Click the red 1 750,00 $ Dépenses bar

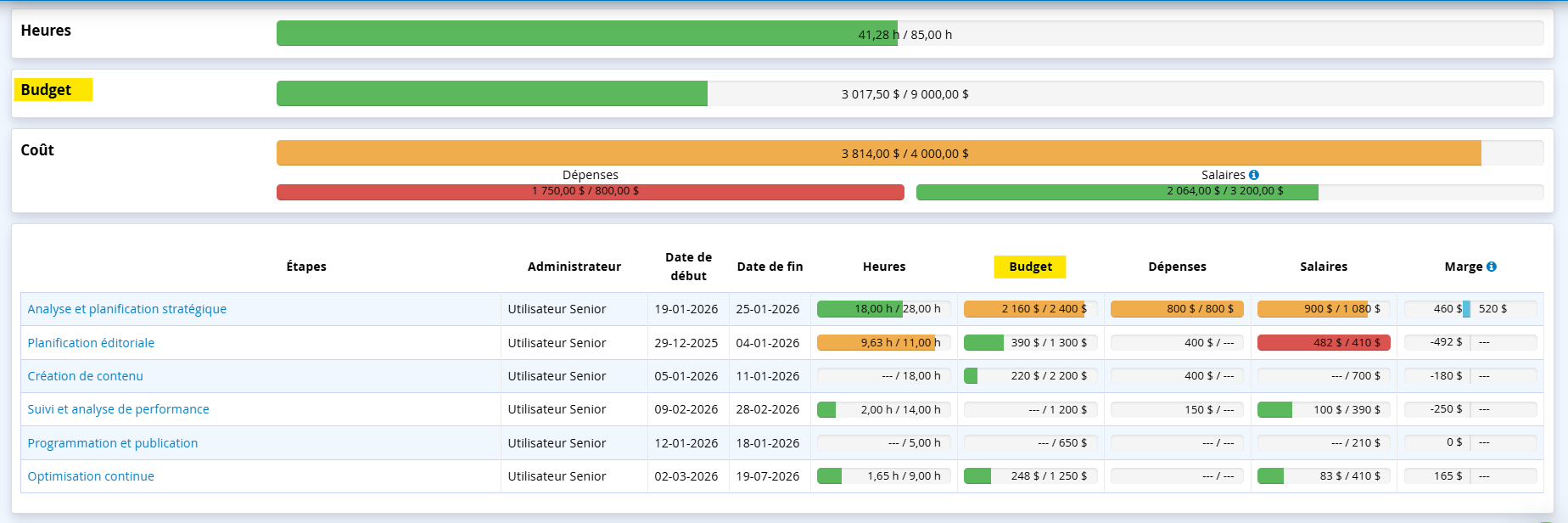tap(589, 192)
